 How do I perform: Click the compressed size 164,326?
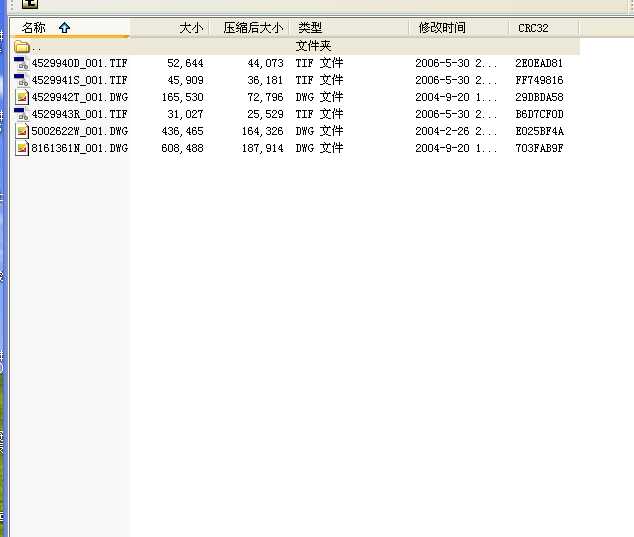(262, 131)
